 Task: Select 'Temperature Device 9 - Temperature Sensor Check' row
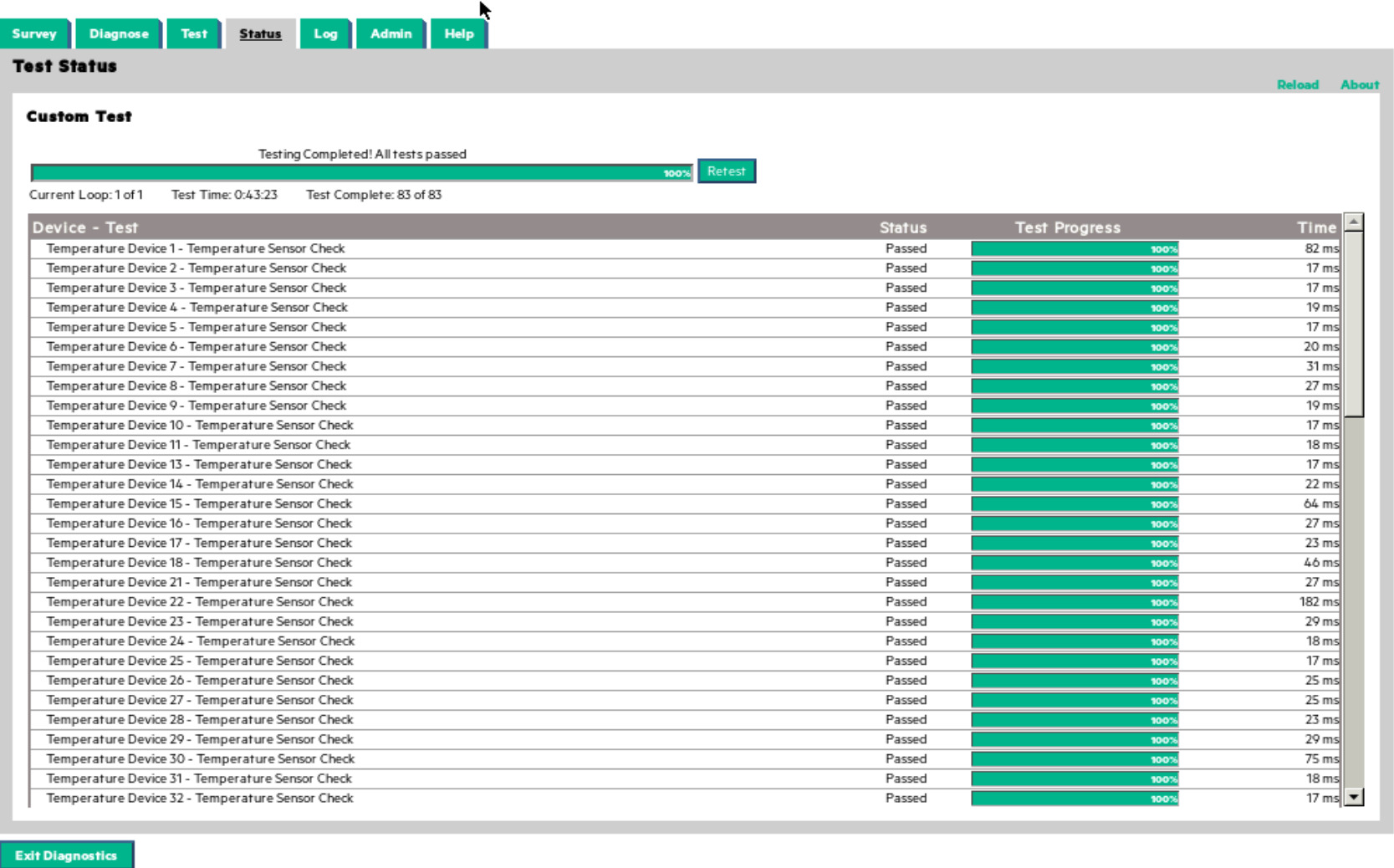pos(685,406)
